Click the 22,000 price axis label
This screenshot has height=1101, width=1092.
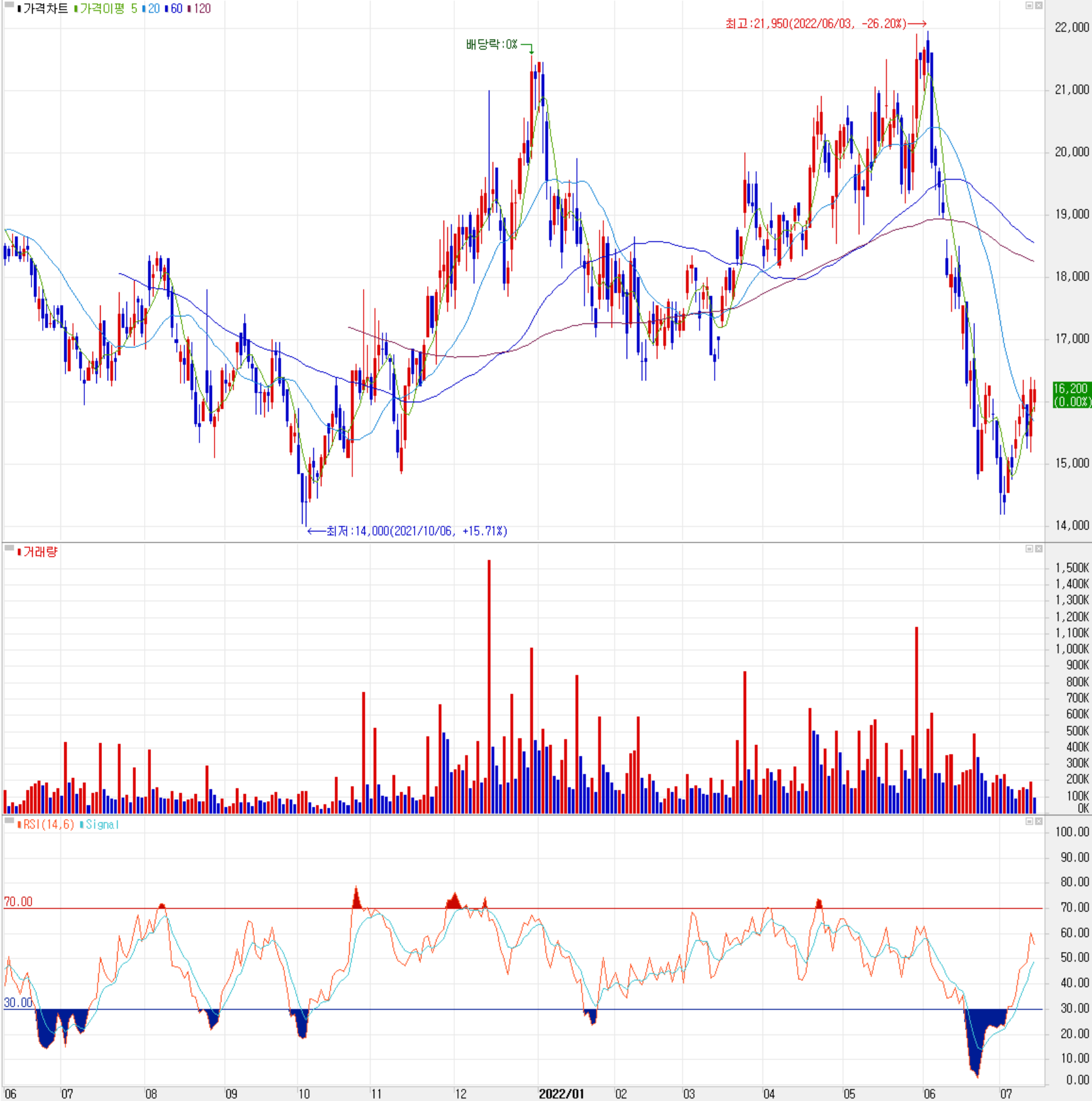click(x=1071, y=27)
